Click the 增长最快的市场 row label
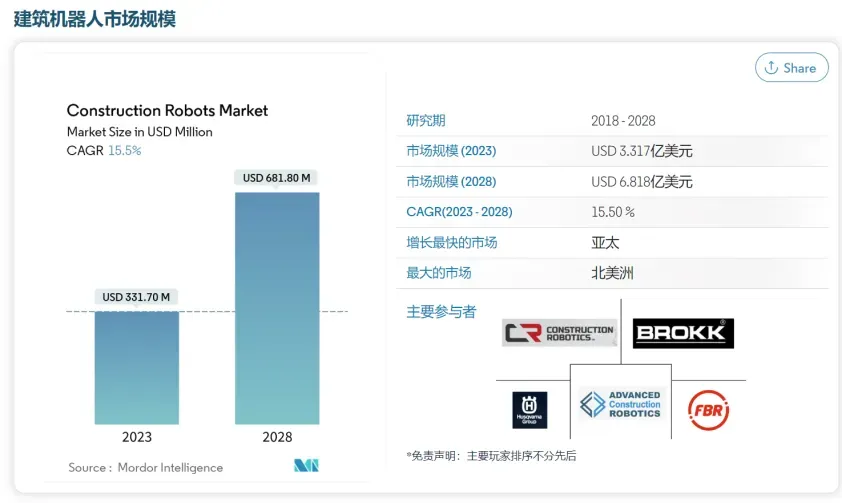Viewport: 842px width, 503px height. pyautogui.click(x=452, y=243)
